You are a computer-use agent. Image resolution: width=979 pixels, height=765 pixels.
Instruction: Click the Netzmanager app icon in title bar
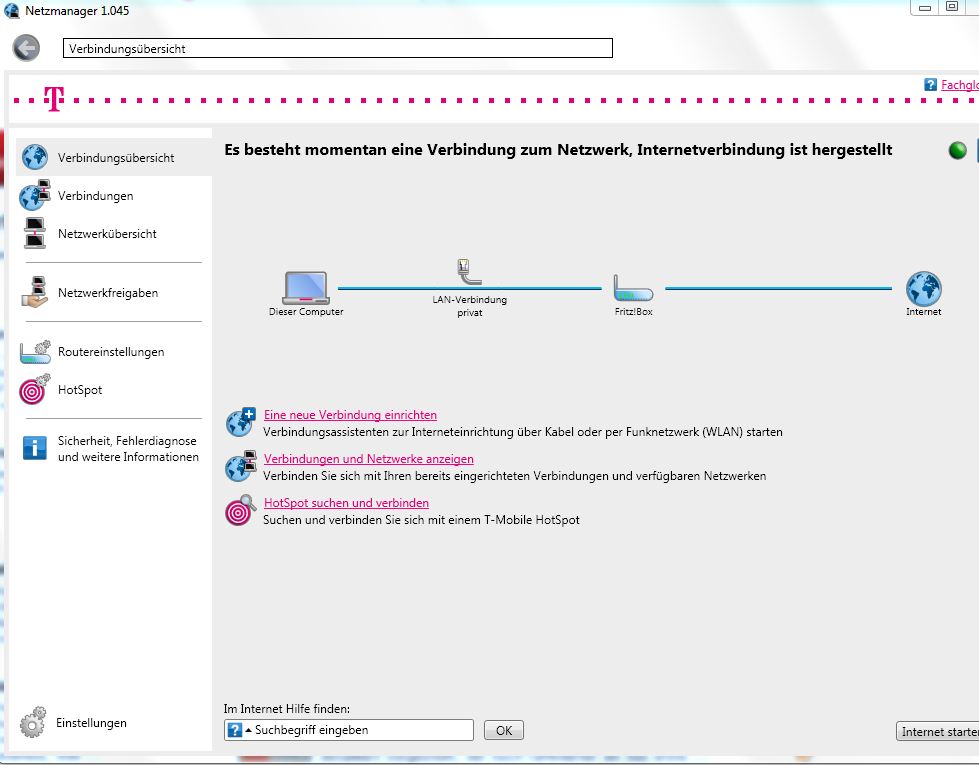click(12, 11)
